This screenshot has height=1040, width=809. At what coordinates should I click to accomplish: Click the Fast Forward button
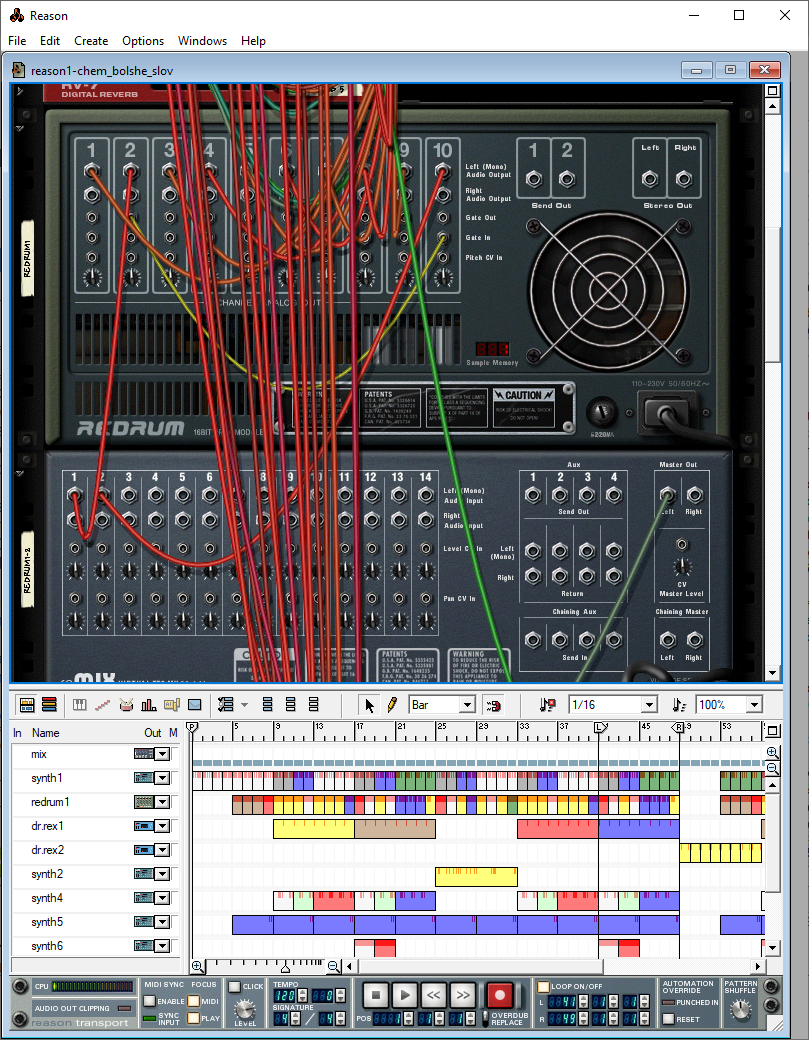462,995
